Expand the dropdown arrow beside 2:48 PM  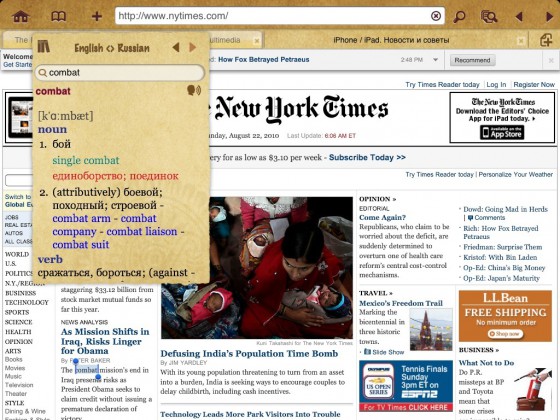(x=435, y=60)
